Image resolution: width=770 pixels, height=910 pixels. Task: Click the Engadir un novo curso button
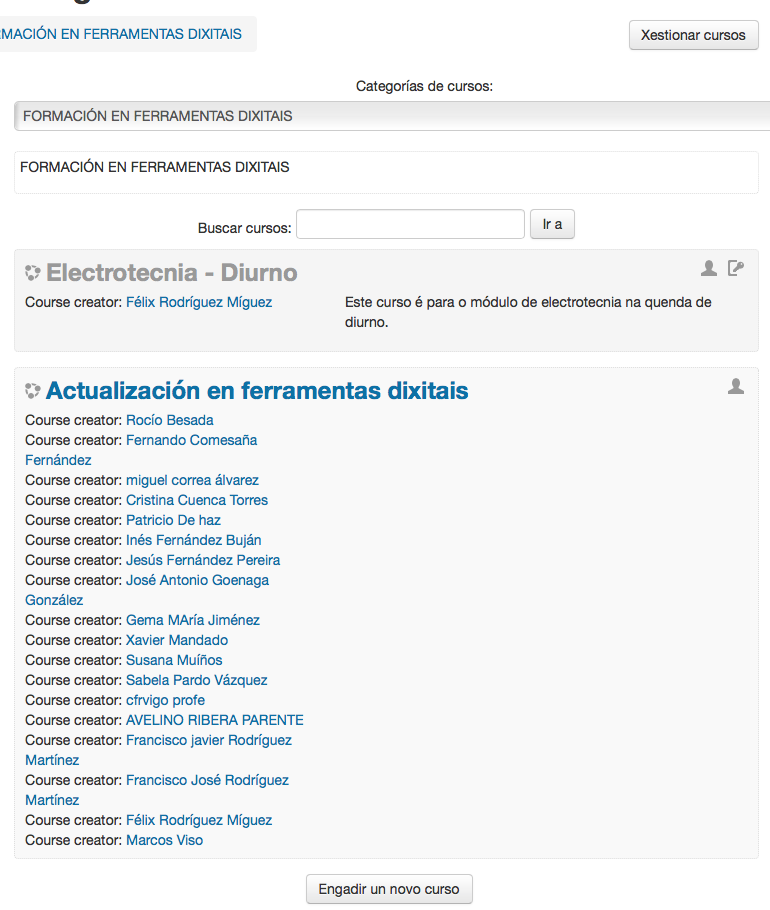point(389,889)
